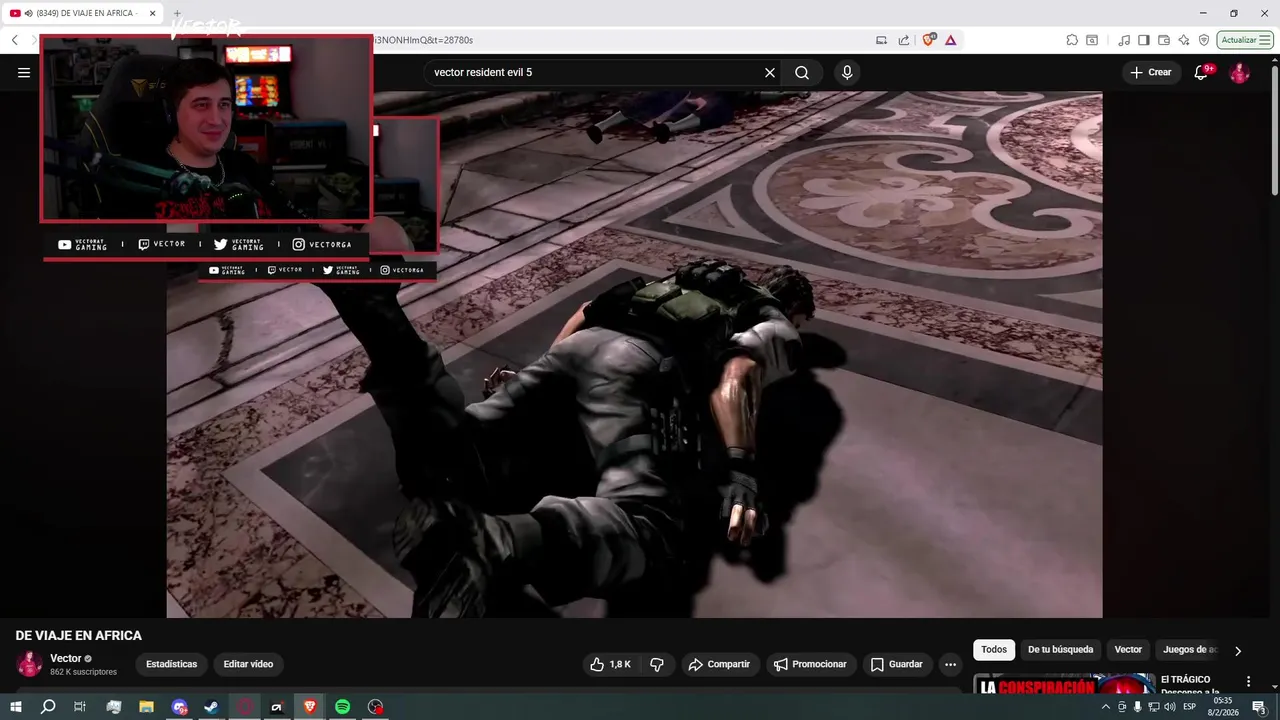Open the LA CONSPIRACIÓN video thumbnail
Screen dimensions: 1280x720
coord(1064,684)
